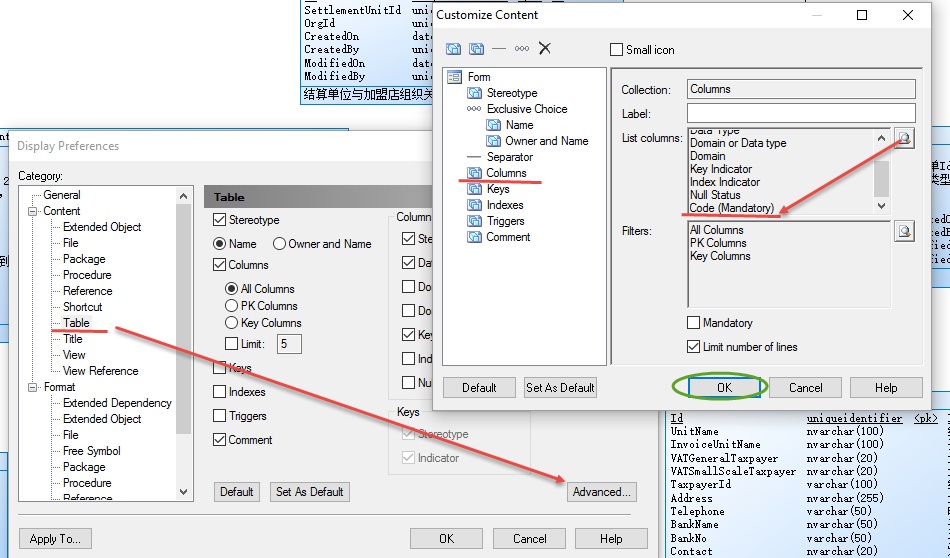Uncheck the Comment checkbox in Display Preferences
Image resolution: width=950 pixels, height=558 pixels.
pyautogui.click(x=219, y=440)
